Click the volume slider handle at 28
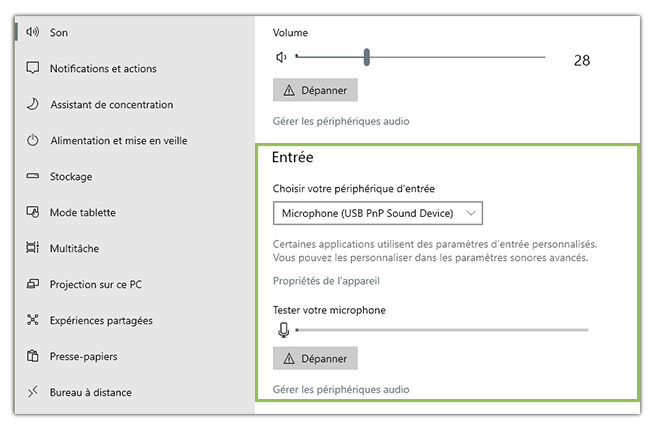Image resolution: width=658 pixels, height=428 pixels. [x=367, y=57]
